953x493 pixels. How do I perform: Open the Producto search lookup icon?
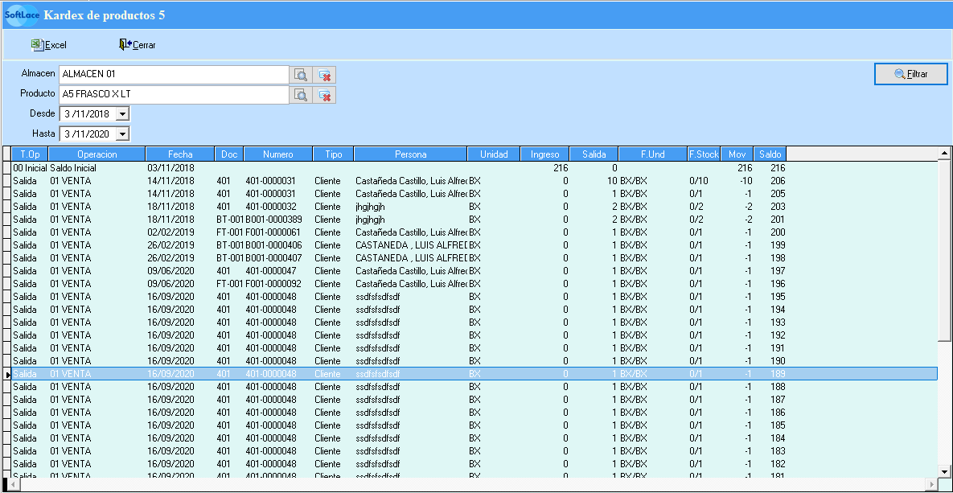coord(301,95)
